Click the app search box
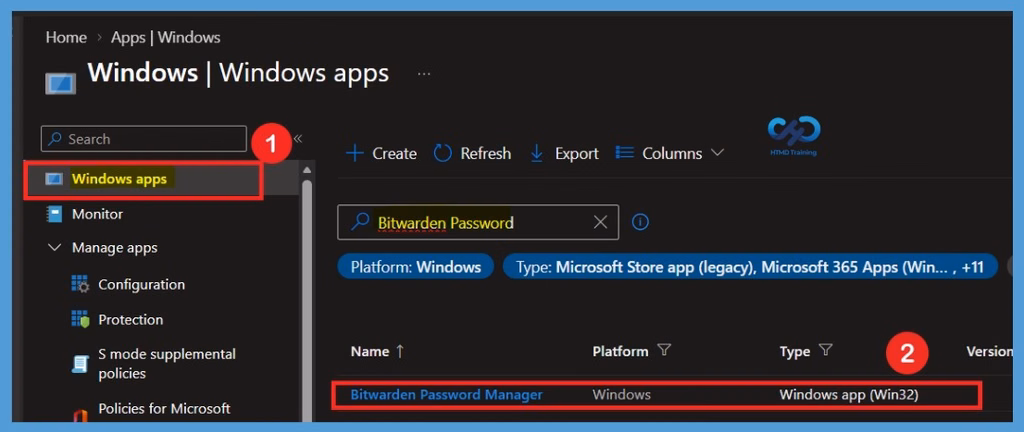Screen dimensions: 1024x432 point(477,223)
